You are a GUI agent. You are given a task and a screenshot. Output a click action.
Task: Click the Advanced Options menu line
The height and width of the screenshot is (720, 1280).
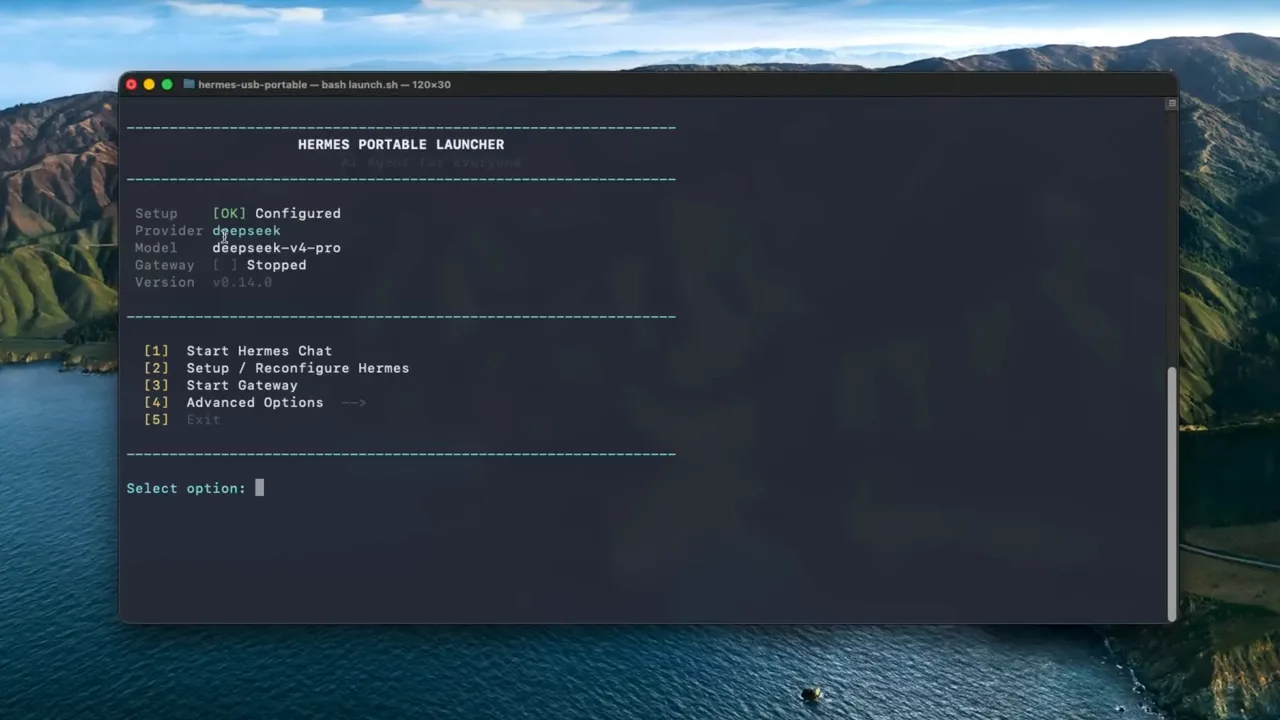pos(255,403)
